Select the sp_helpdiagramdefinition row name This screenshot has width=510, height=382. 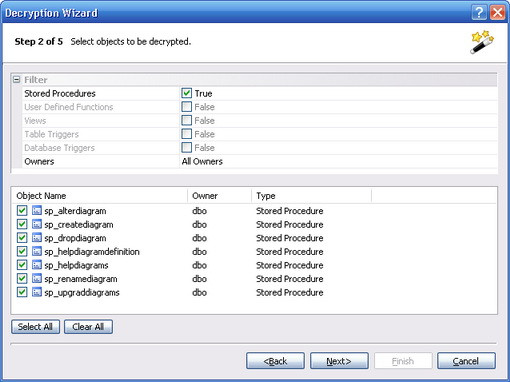(92, 252)
